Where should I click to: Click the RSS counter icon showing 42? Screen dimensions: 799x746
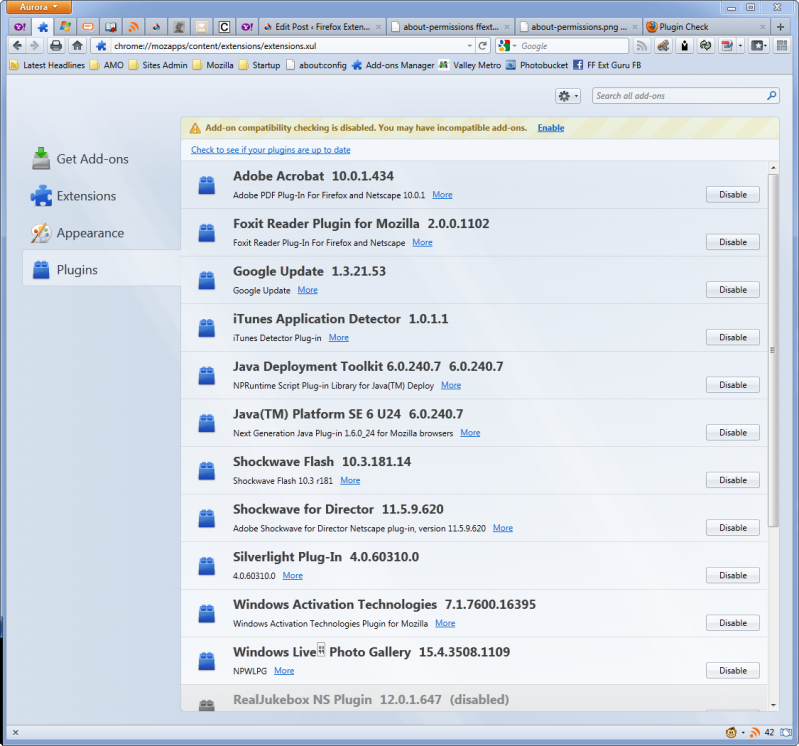[762, 733]
